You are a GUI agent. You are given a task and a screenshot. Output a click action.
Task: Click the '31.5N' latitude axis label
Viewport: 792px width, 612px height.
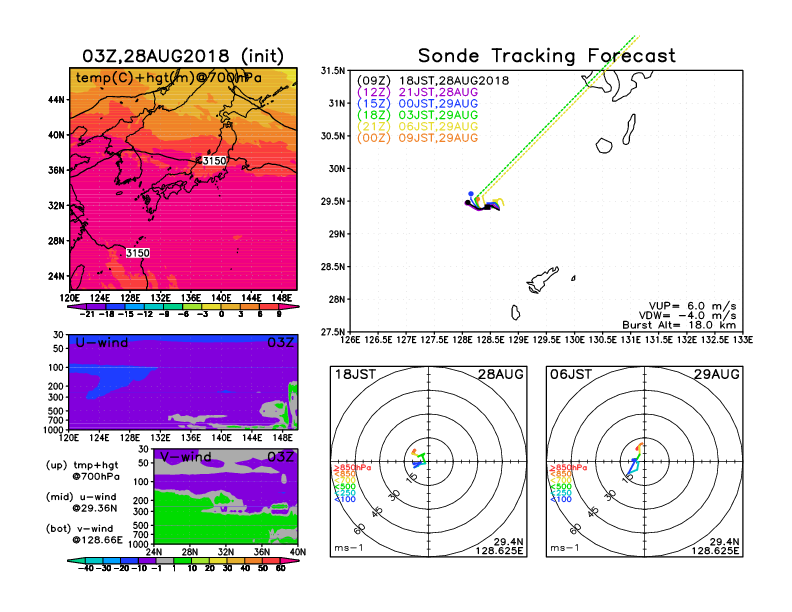point(334,71)
